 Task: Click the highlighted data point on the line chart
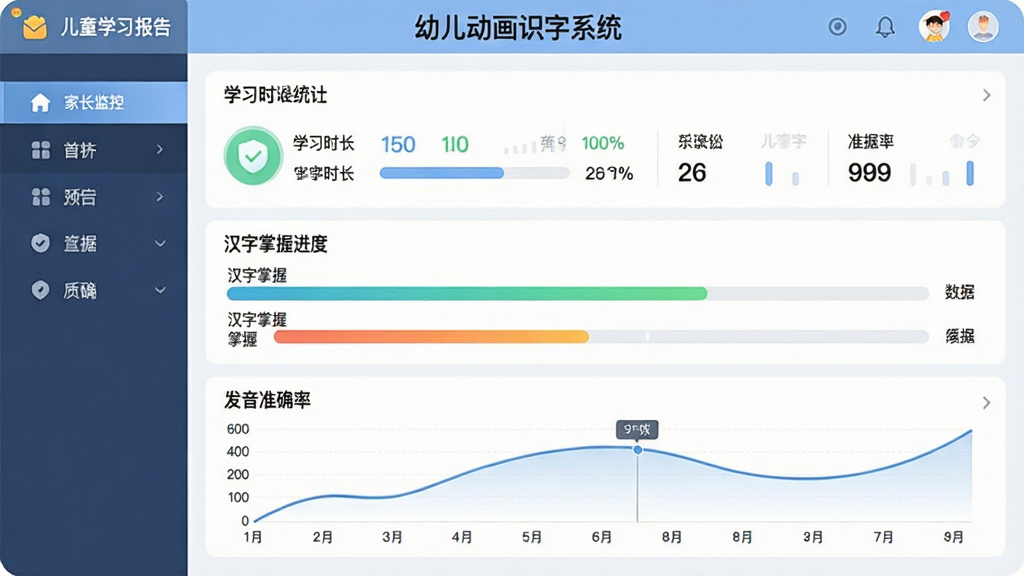[x=637, y=450]
